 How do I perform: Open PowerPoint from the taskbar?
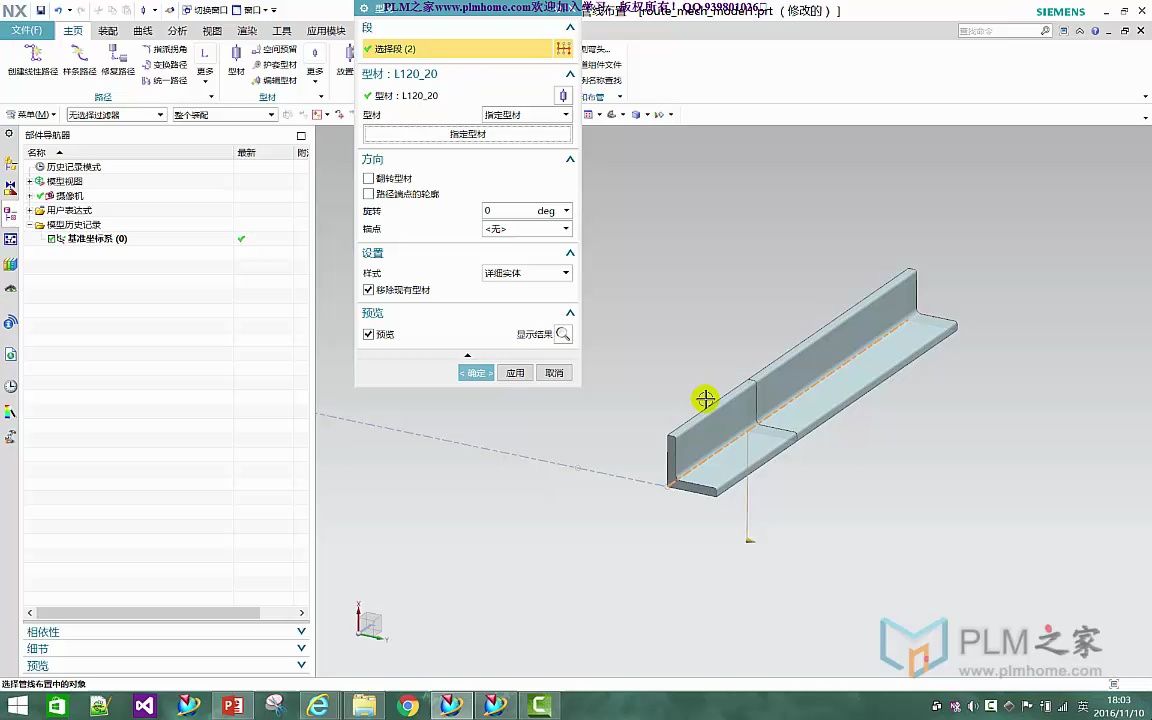(232, 706)
